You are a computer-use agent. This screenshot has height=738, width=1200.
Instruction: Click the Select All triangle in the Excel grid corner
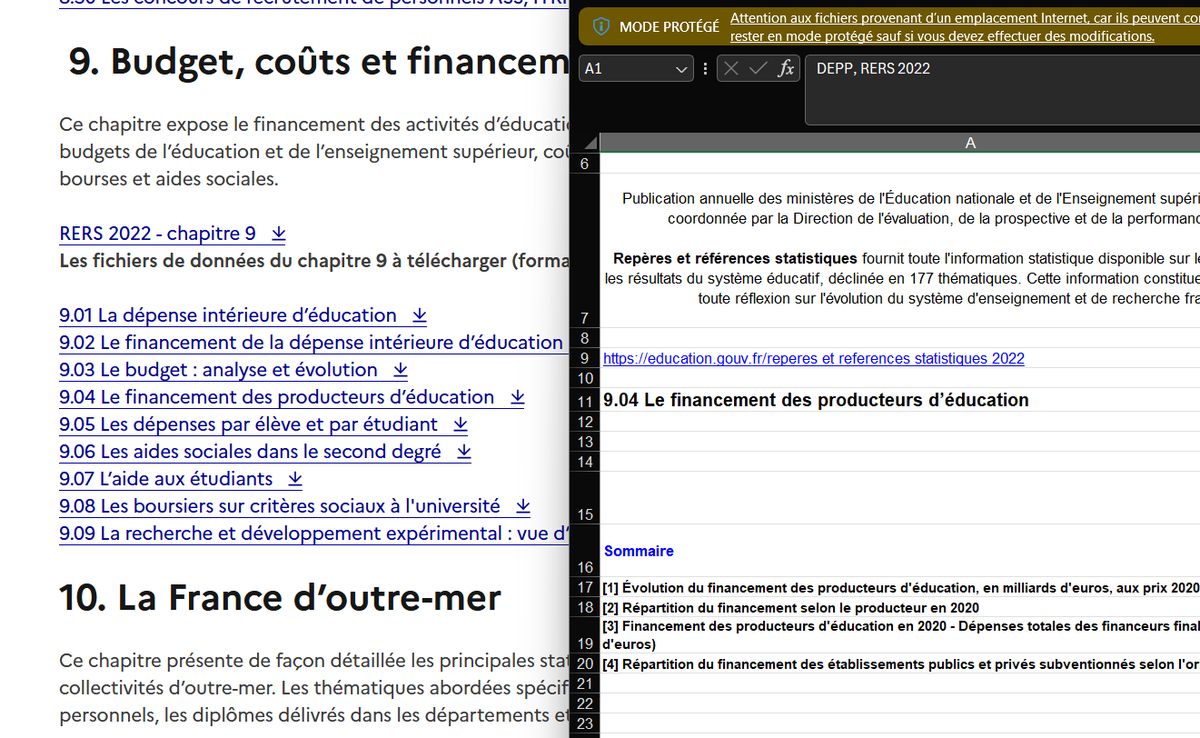click(x=589, y=143)
